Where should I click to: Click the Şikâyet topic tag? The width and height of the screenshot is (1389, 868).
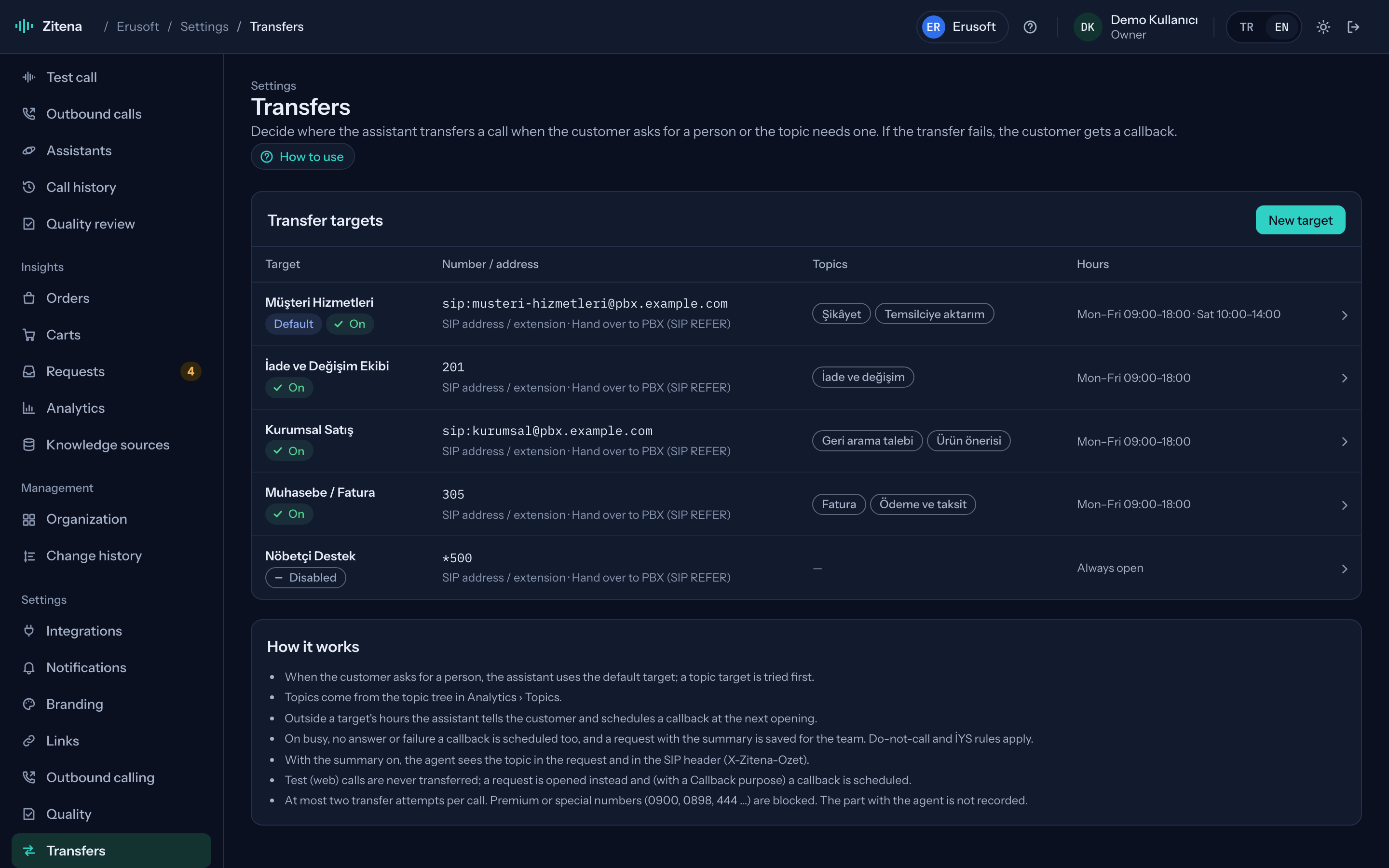pyautogui.click(x=842, y=314)
